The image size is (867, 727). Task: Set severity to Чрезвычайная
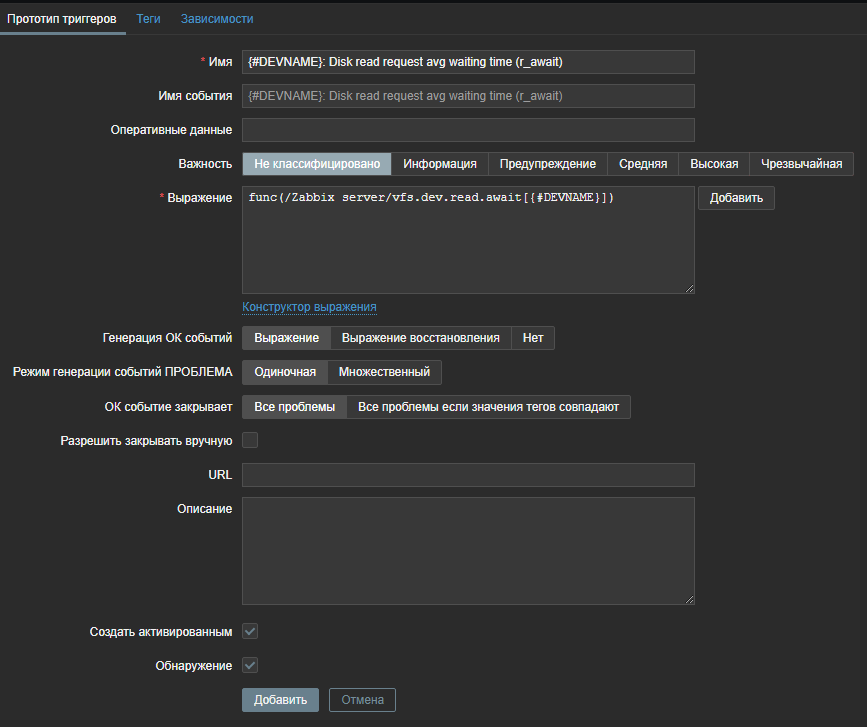[801, 164]
